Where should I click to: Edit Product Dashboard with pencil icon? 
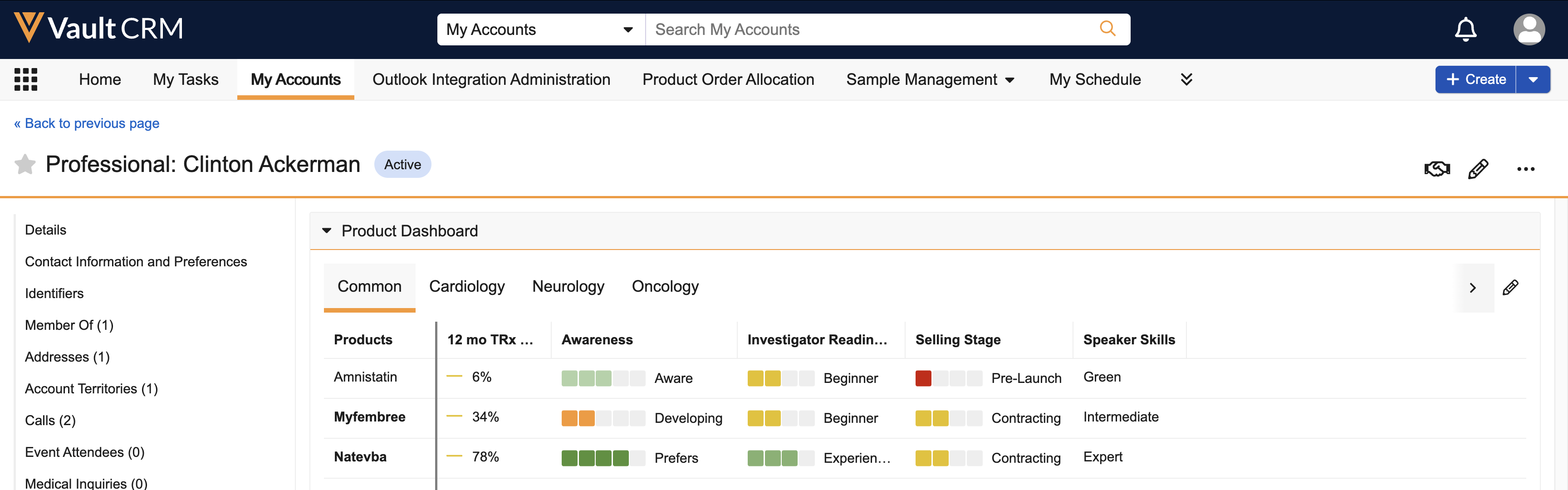pyautogui.click(x=1510, y=287)
